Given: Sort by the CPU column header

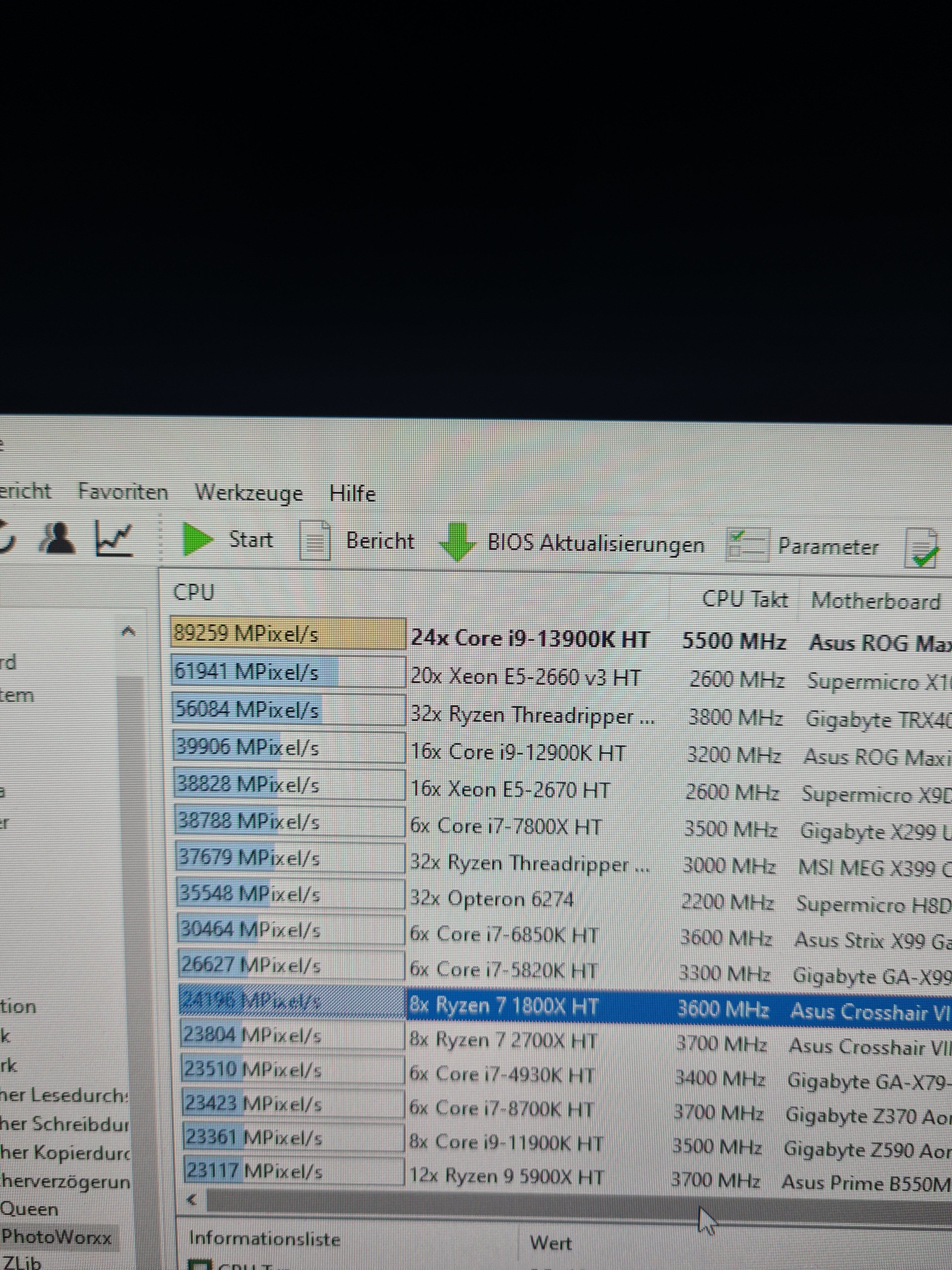Looking at the screenshot, I should [x=193, y=592].
